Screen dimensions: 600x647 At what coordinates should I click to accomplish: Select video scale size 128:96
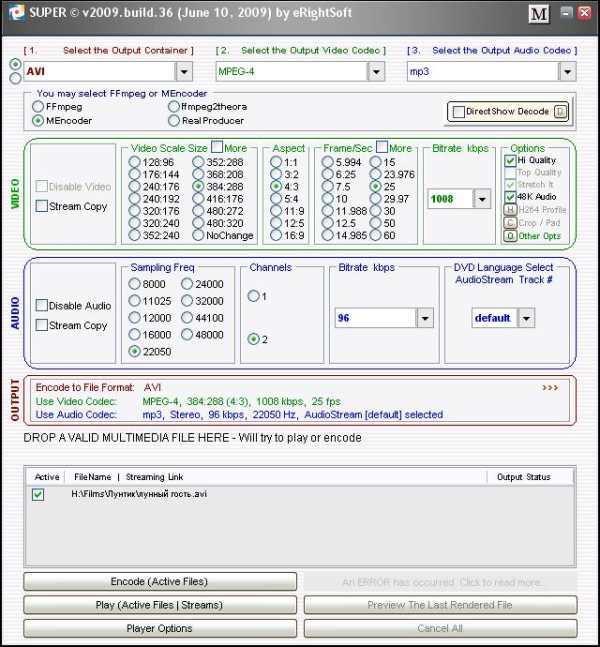coord(134,162)
